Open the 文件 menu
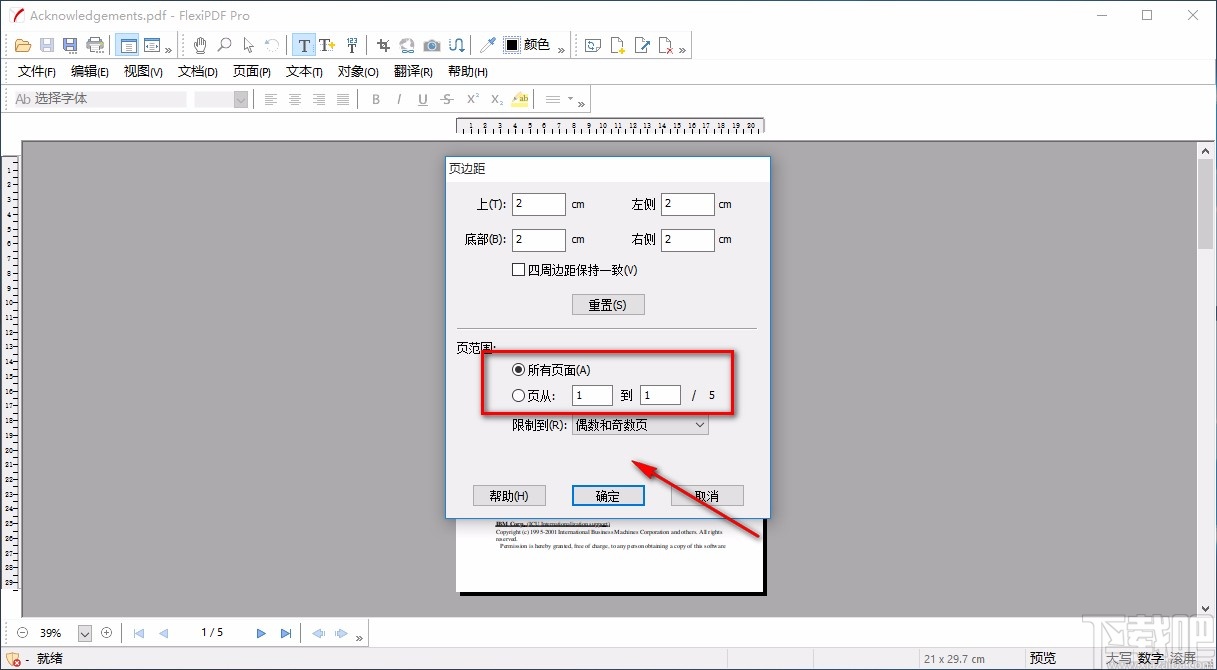The height and width of the screenshot is (670, 1217). tap(36, 71)
